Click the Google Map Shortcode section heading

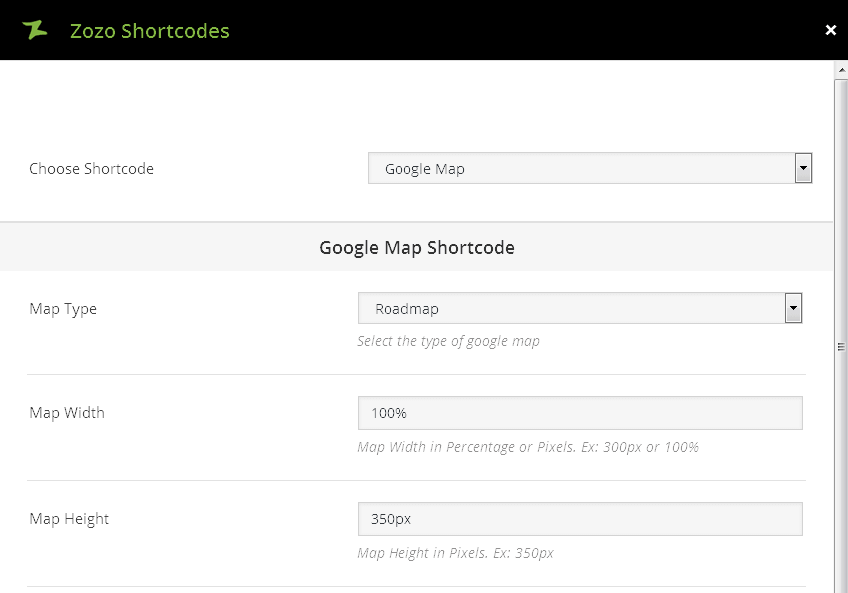pyautogui.click(x=417, y=247)
